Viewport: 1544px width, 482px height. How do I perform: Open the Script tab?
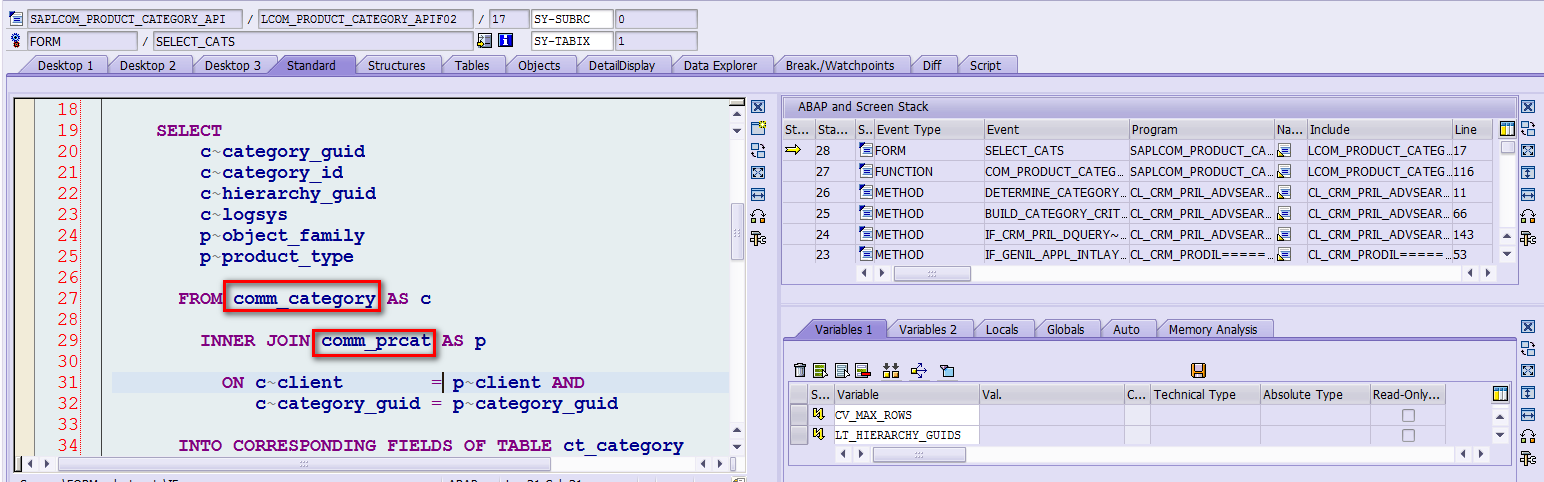985,65
